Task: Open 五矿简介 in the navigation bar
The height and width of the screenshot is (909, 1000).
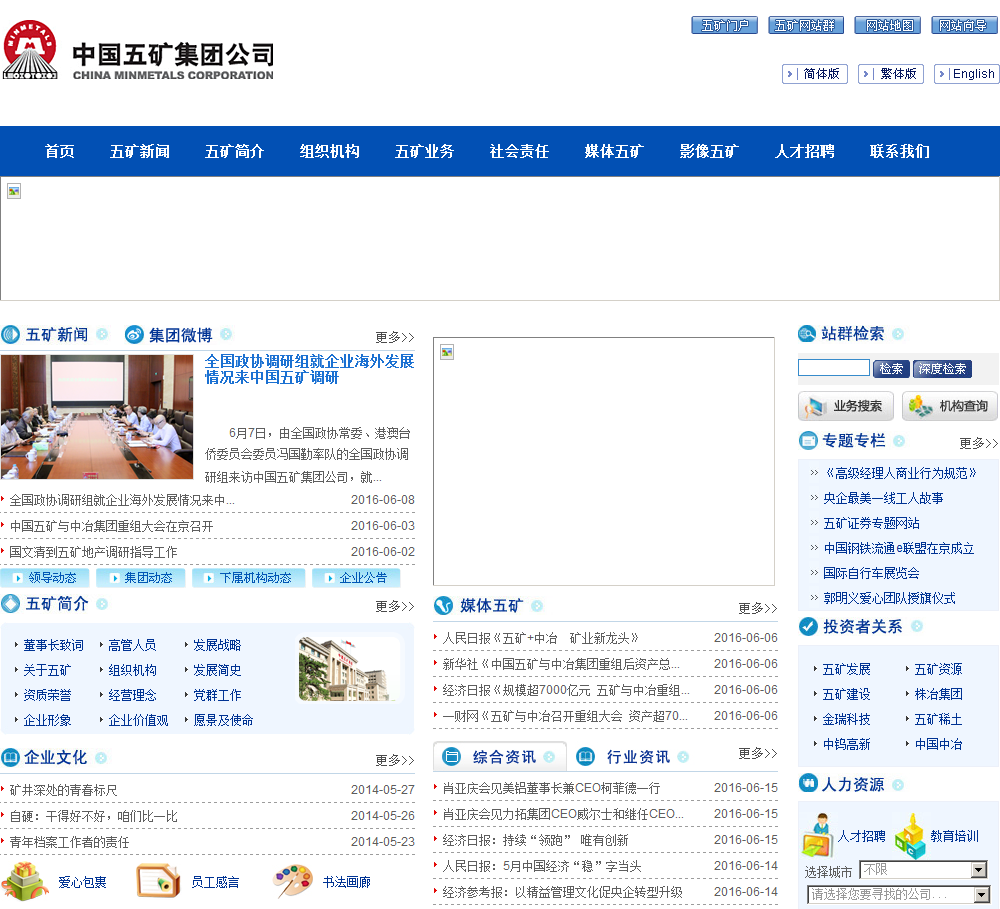Action: click(235, 151)
